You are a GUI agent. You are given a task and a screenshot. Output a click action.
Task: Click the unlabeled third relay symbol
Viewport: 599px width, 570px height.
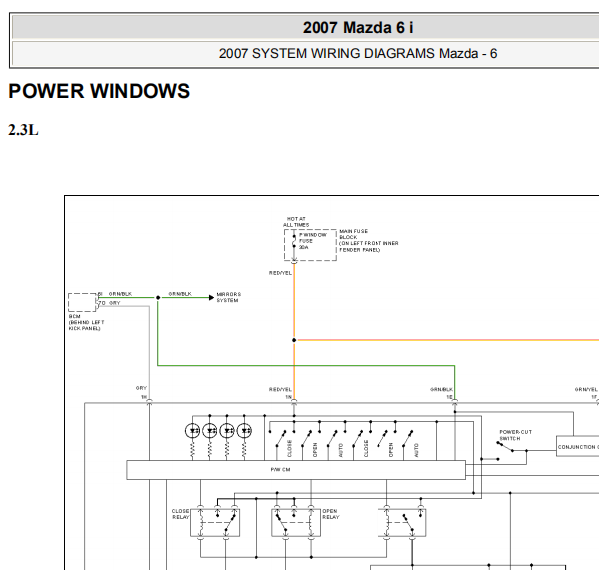[402, 522]
